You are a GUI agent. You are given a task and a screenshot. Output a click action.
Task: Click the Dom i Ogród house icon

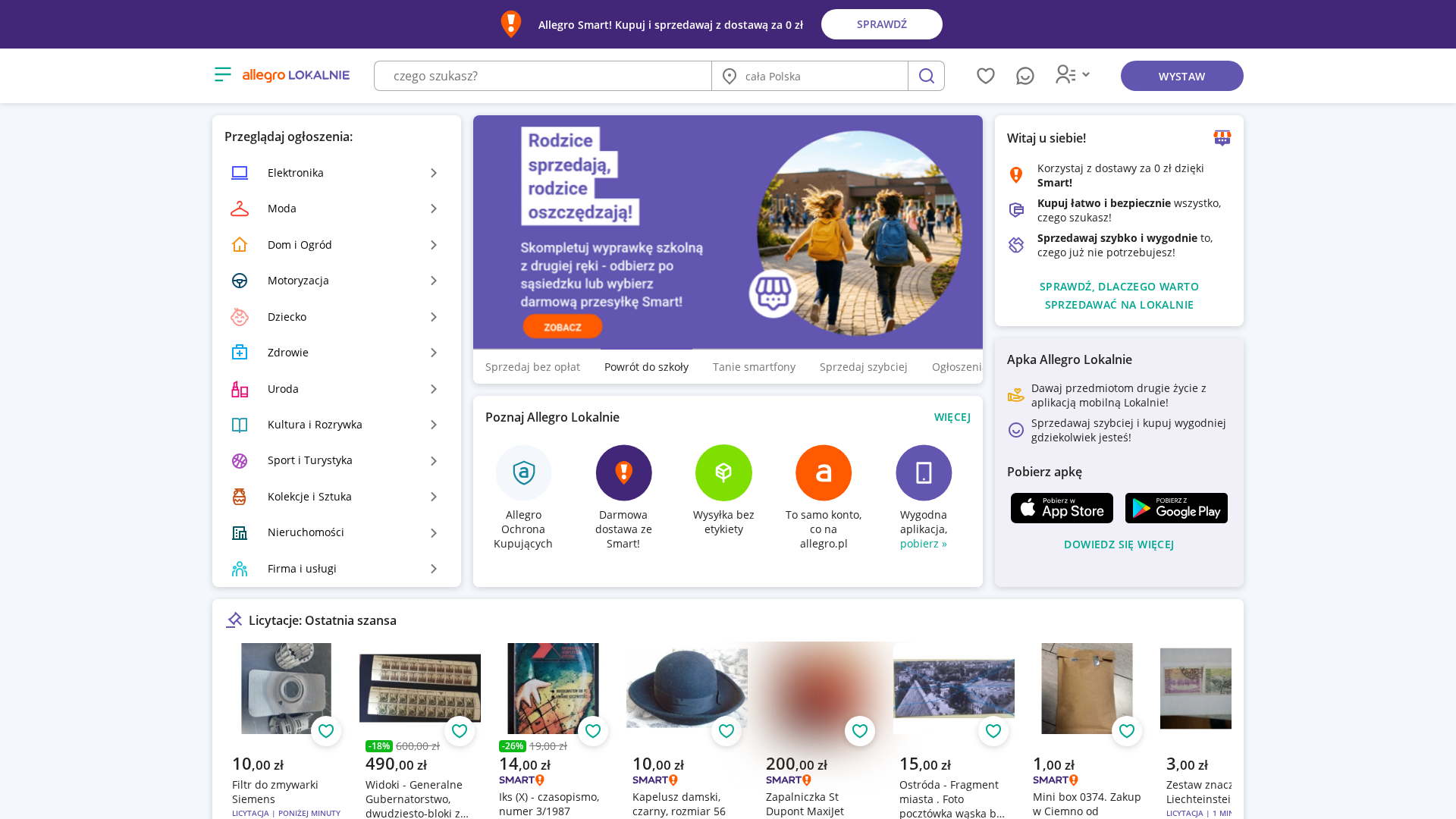tap(240, 245)
